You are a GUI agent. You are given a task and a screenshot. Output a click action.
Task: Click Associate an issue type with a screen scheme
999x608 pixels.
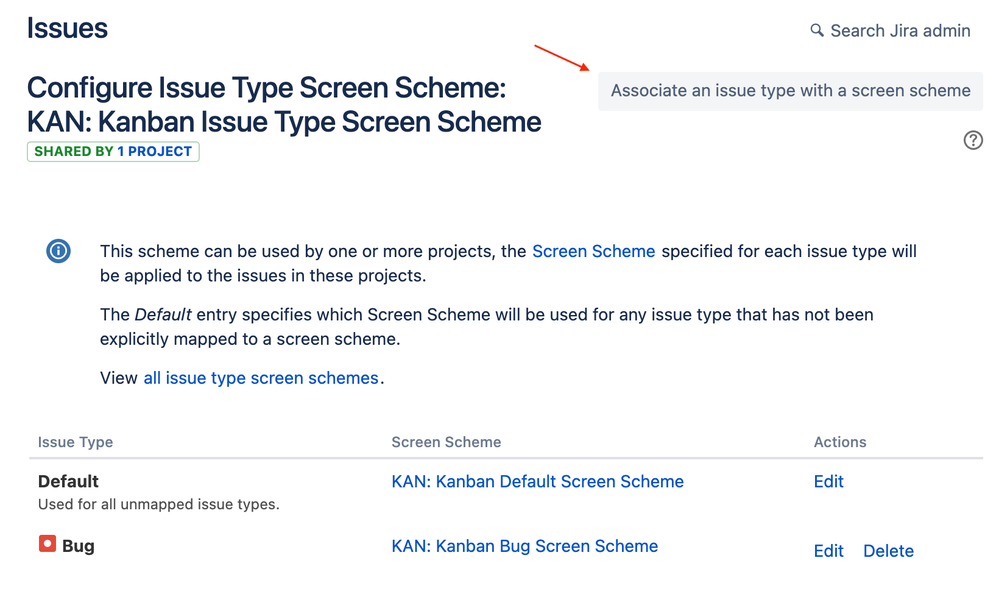coord(790,91)
